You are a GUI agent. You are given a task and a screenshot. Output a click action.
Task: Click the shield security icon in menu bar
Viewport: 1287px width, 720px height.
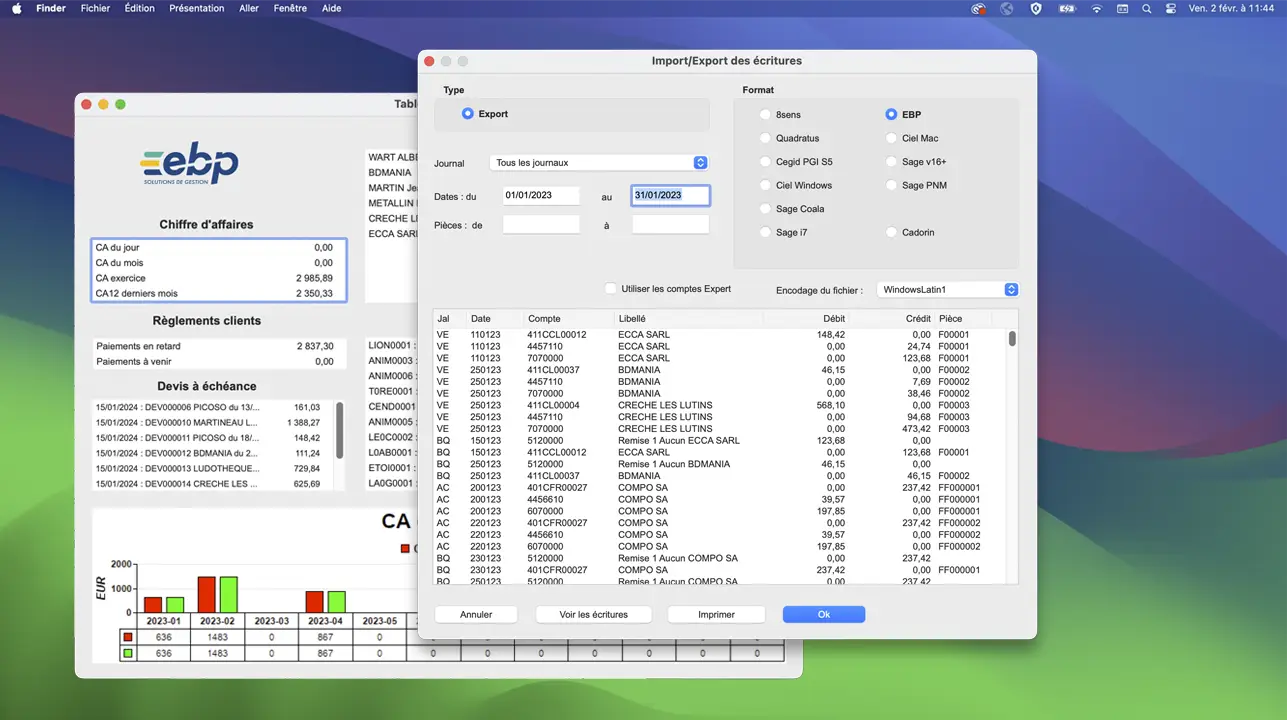tap(1036, 8)
